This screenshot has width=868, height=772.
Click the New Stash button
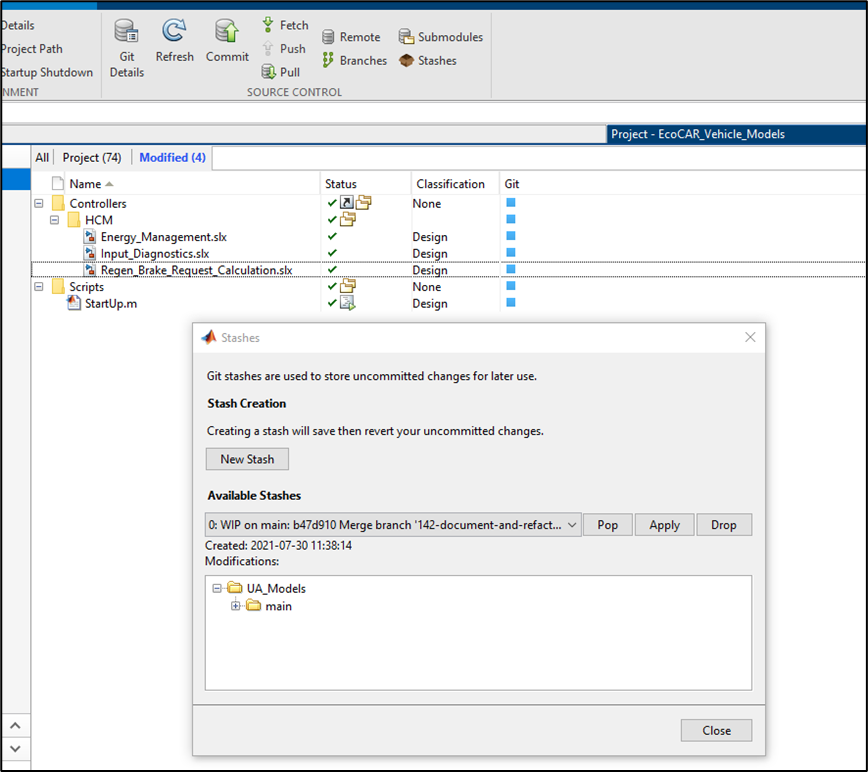coord(247,459)
